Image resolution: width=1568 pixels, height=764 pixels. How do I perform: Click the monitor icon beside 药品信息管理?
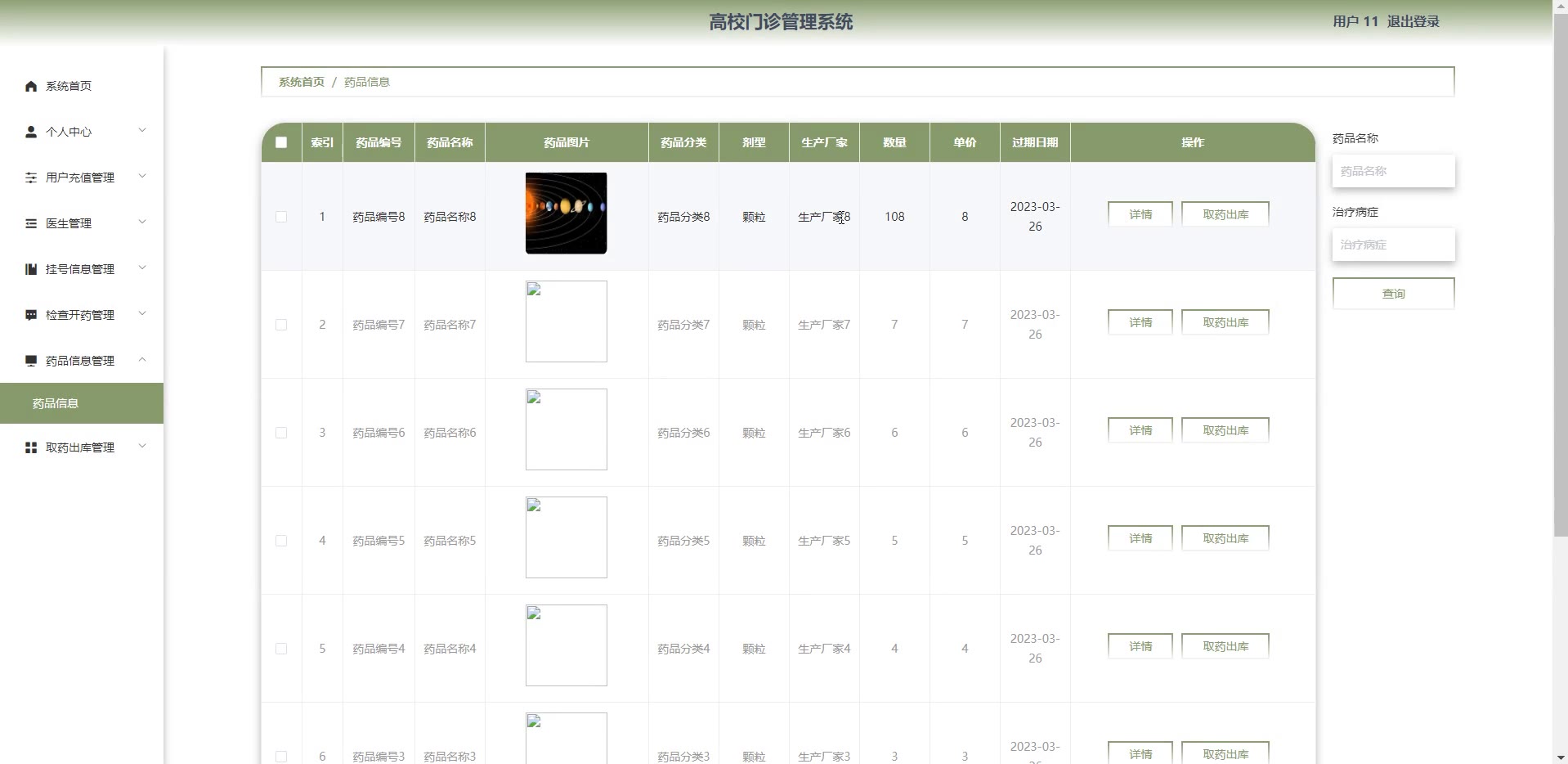click(31, 361)
